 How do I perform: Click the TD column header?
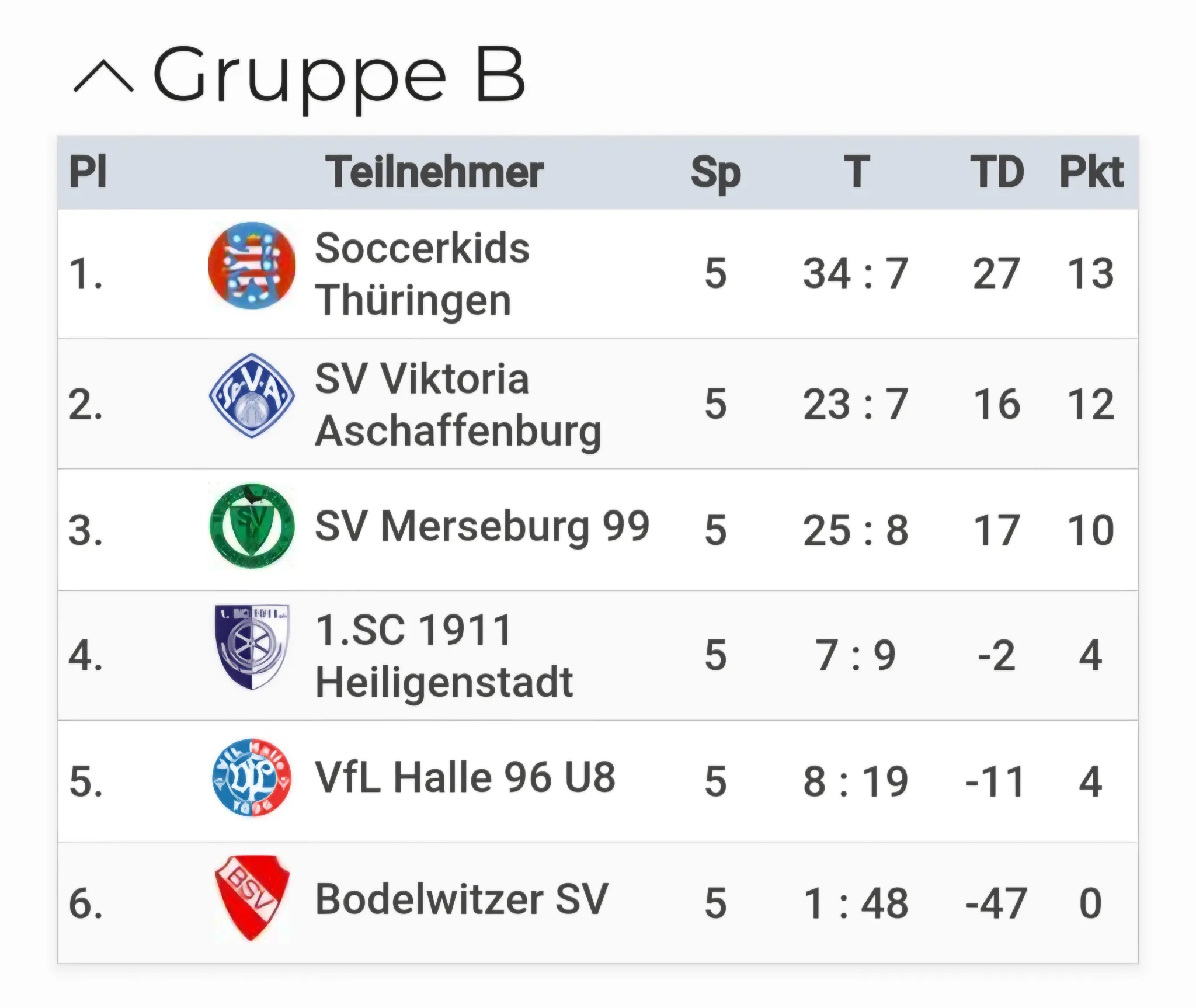click(x=997, y=172)
